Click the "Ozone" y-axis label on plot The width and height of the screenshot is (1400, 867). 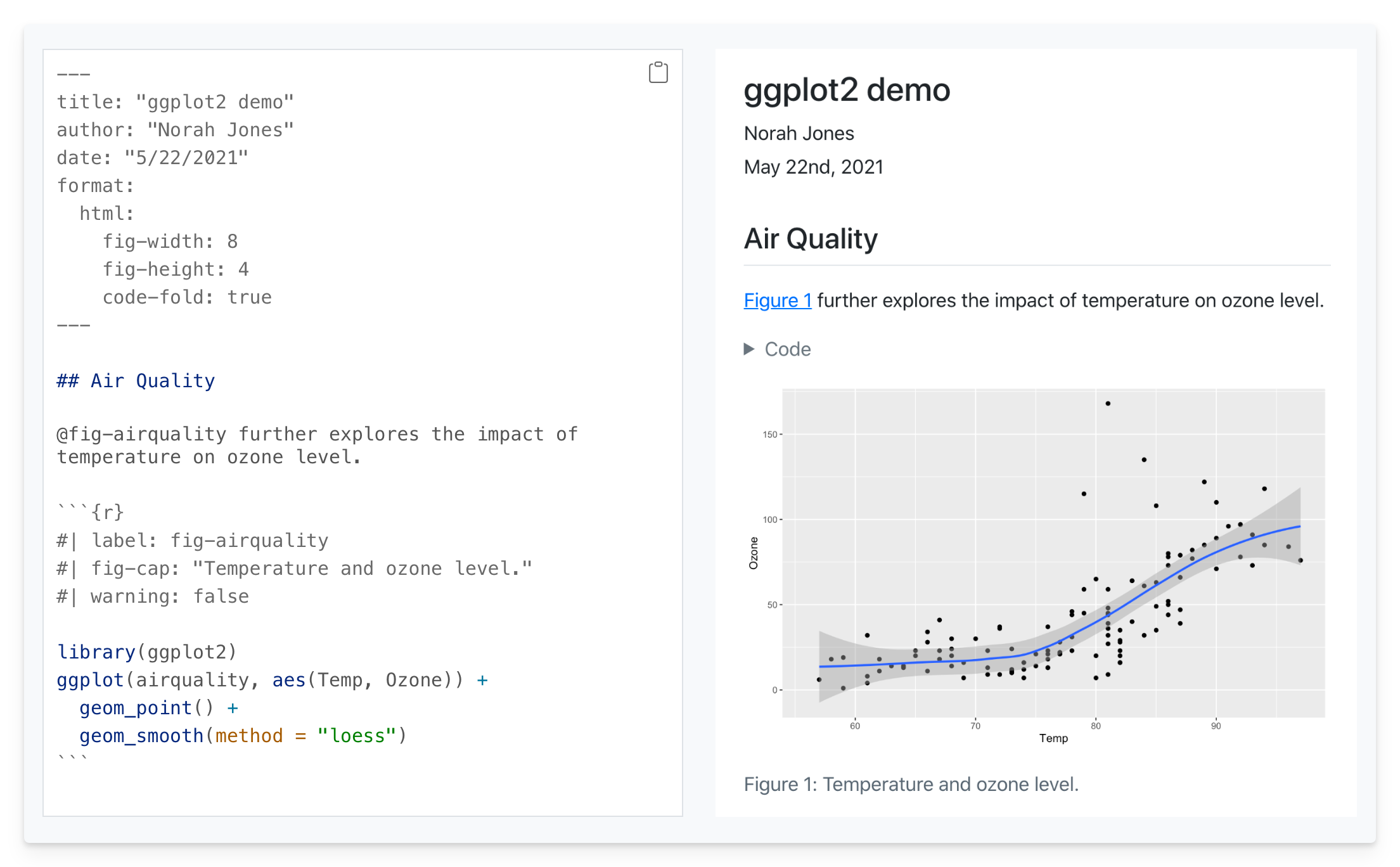(x=754, y=553)
